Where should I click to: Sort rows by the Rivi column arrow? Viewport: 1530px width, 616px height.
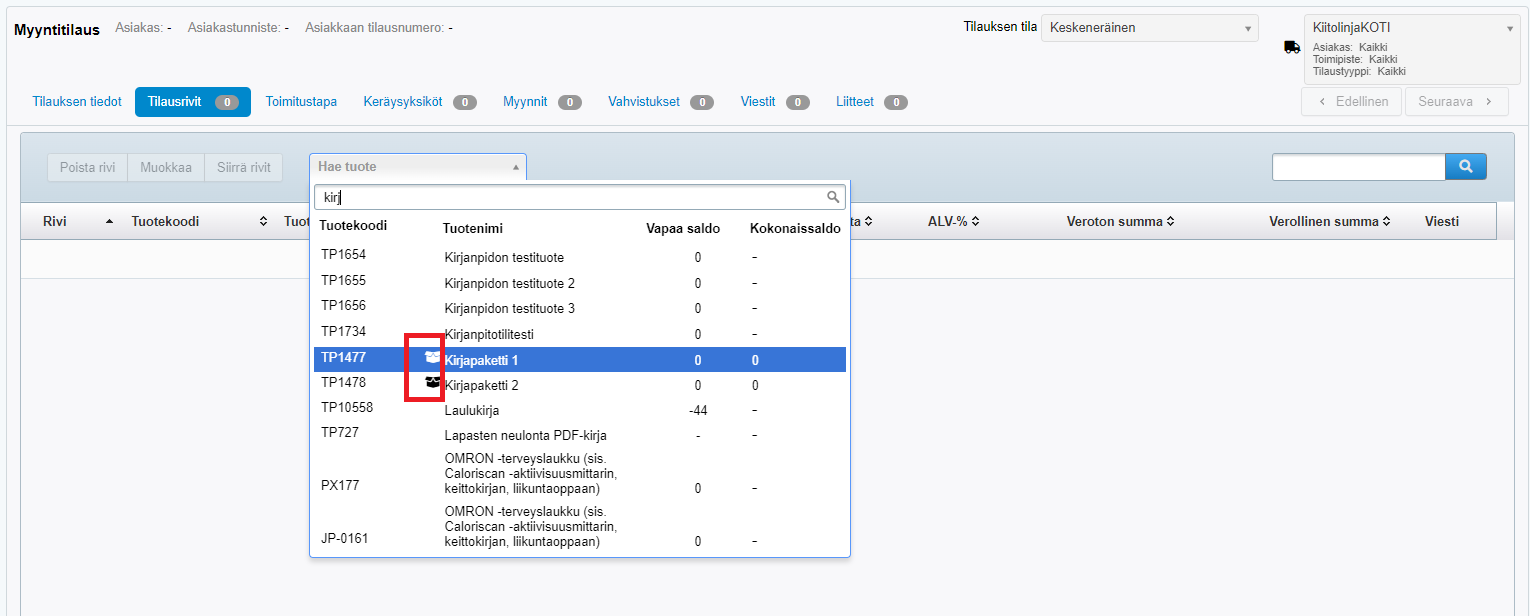click(109, 222)
